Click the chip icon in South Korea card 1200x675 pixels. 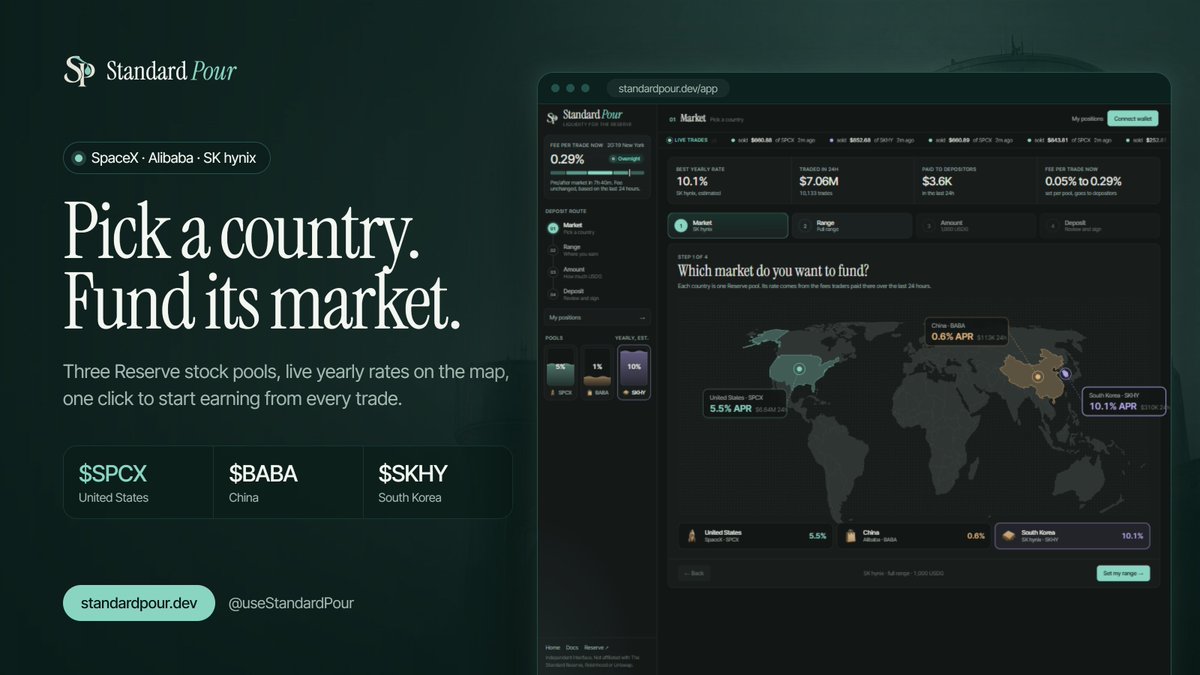(x=1009, y=536)
